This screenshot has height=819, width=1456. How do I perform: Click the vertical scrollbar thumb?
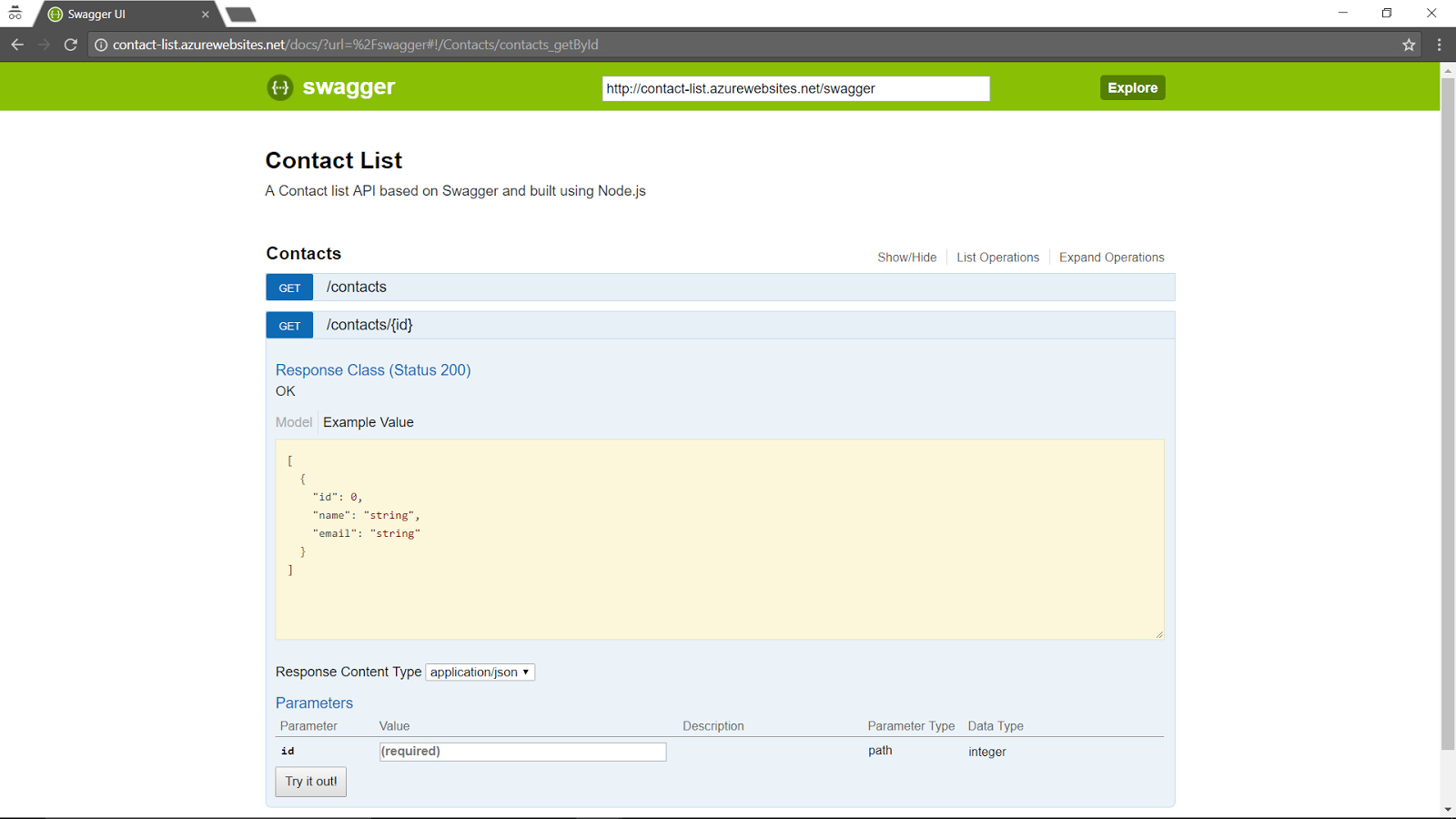point(1448,414)
